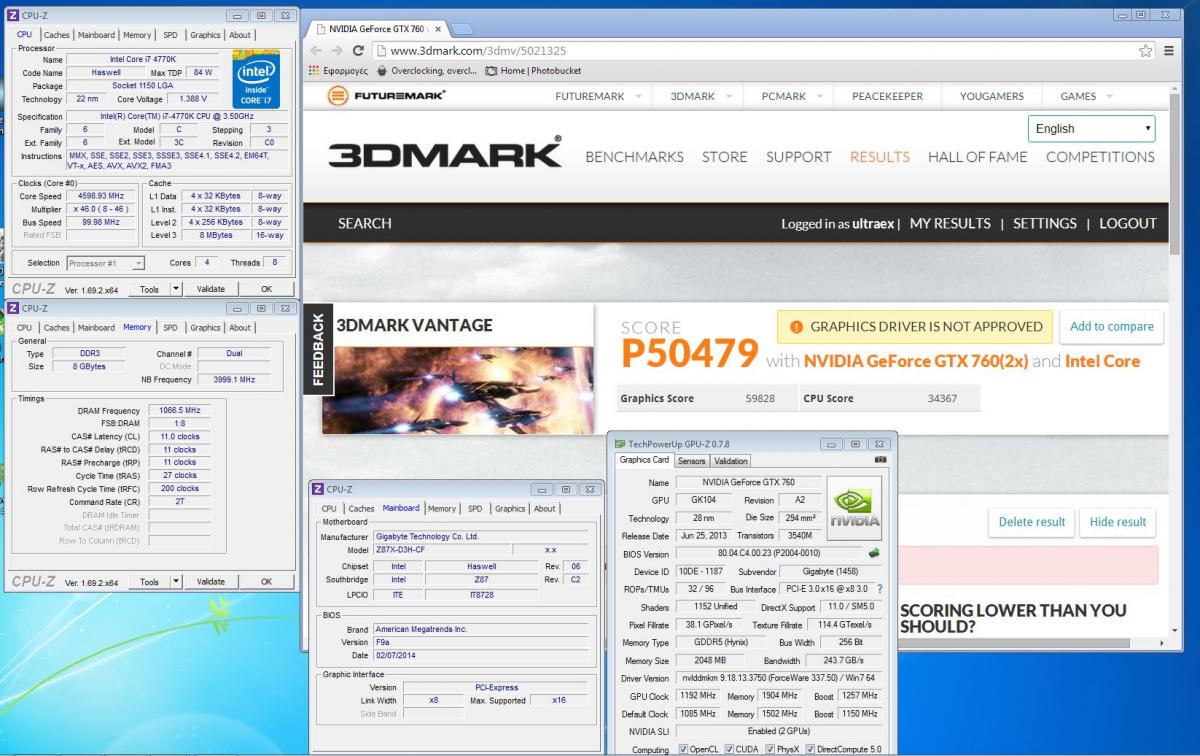The height and width of the screenshot is (756, 1200).
Task: Click the orange warning icon in driver notice
Action: [x=797, y=326]
